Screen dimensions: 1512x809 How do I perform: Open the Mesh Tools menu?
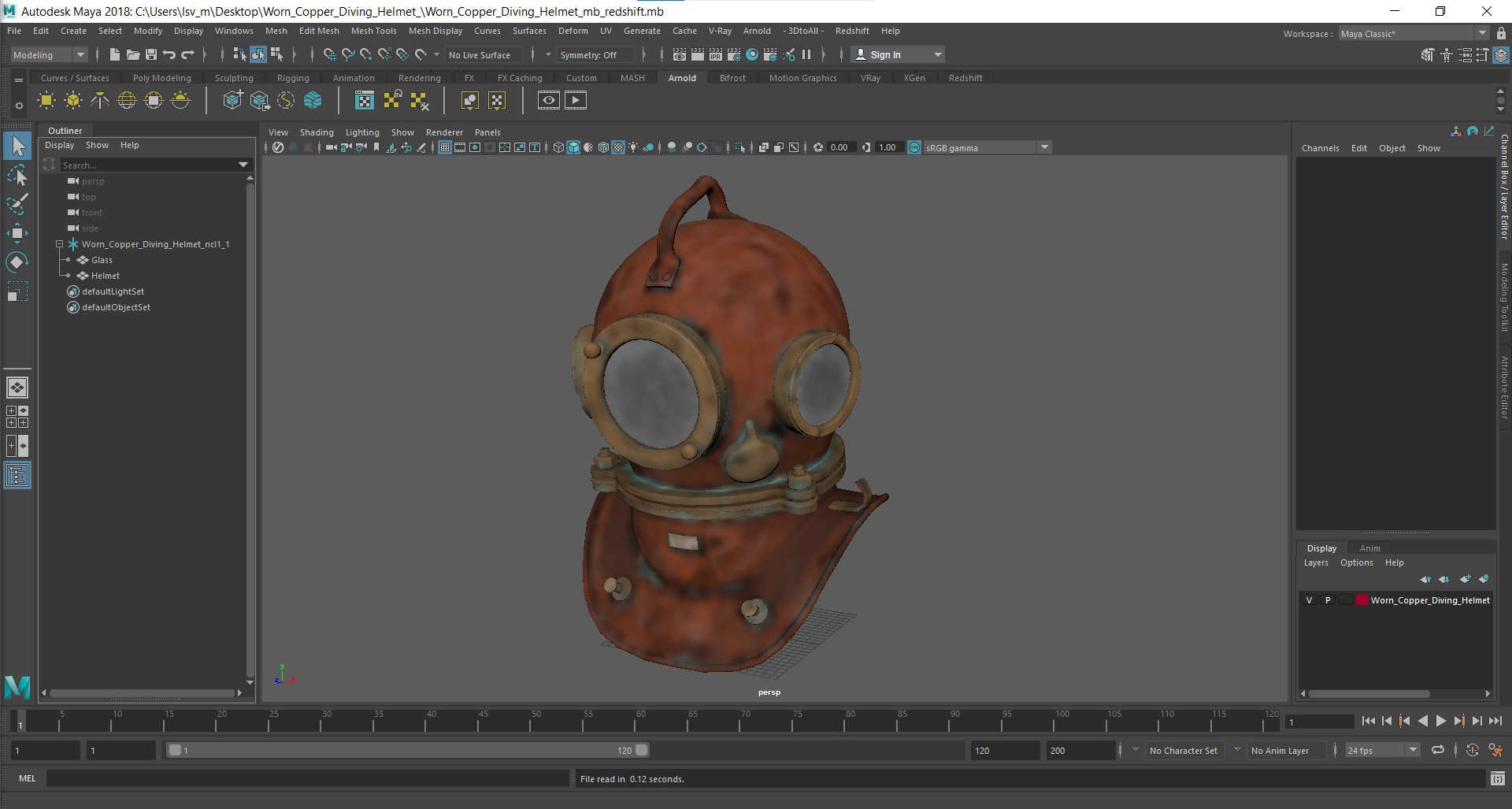point(373,31)
